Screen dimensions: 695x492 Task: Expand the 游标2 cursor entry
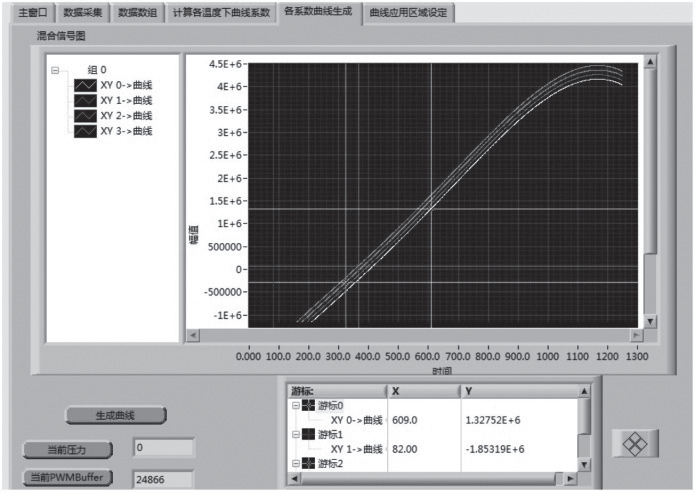click(x=295, y=464)
